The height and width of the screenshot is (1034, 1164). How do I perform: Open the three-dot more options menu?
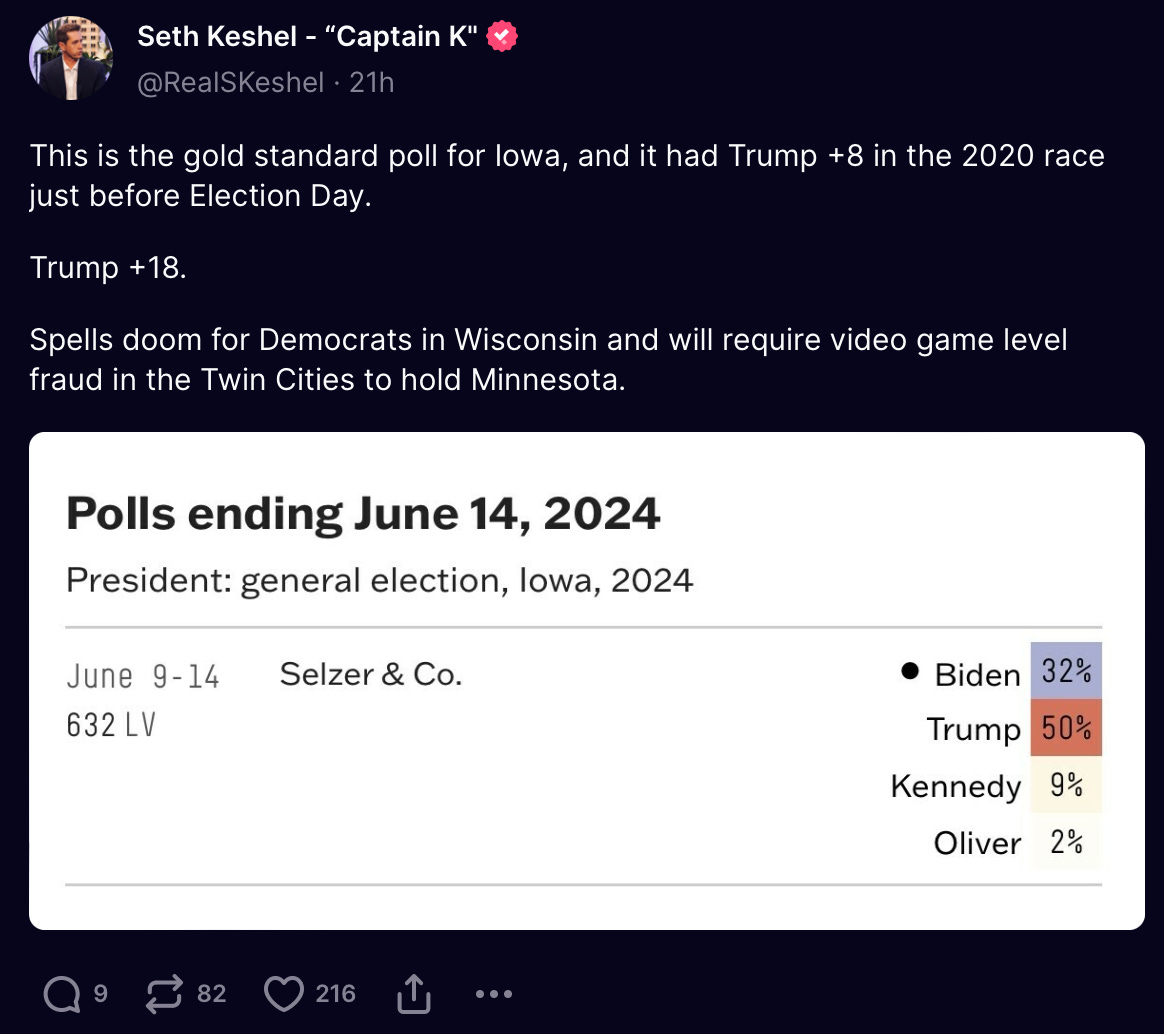pos(493,994)
